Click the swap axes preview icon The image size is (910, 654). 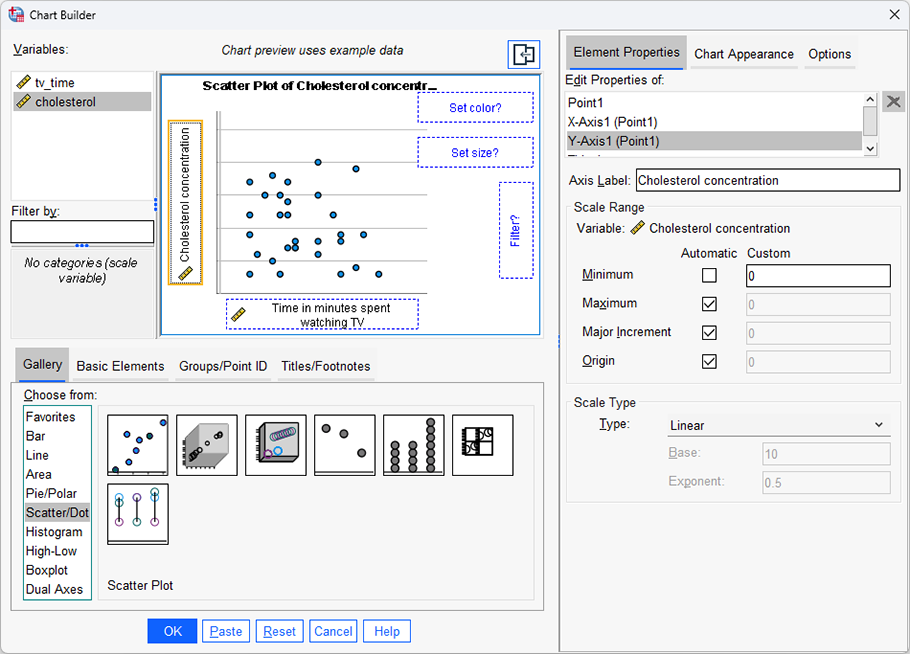pyautogui.click(x=523, y=55)
